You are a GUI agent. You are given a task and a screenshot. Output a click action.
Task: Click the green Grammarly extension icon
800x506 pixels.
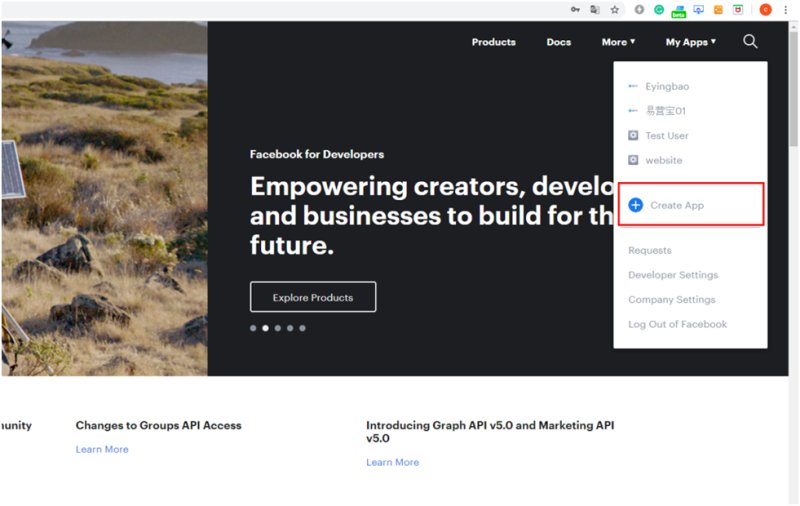[x=659, y=10]
